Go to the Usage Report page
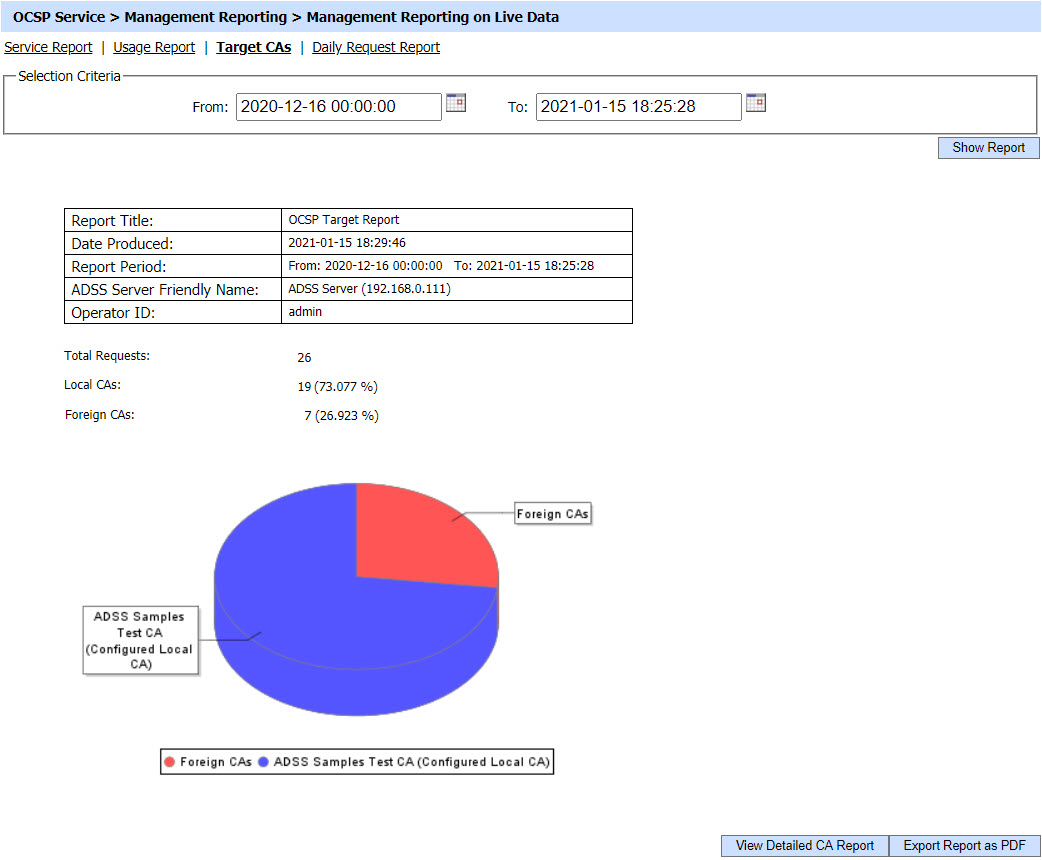1042x860 pixels. [154, 47]
